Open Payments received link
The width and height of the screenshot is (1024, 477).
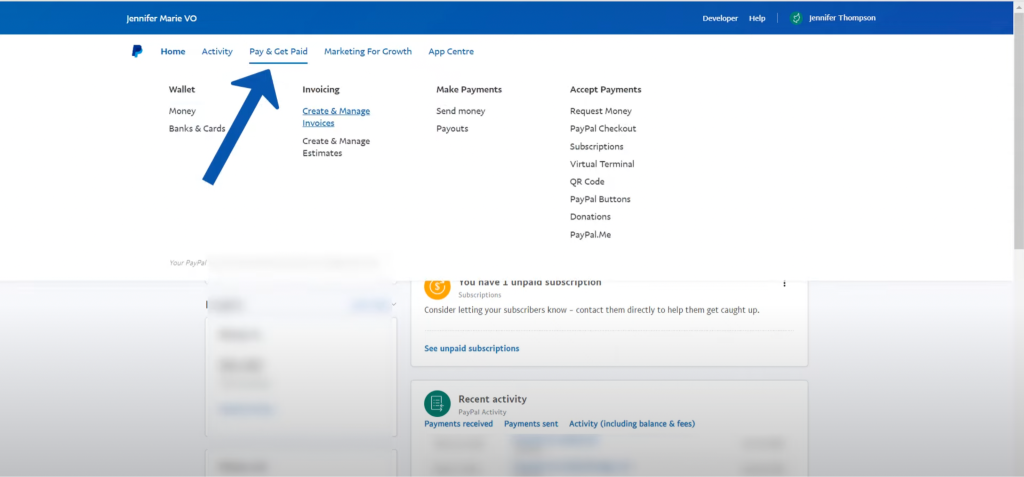coord(458,424)
